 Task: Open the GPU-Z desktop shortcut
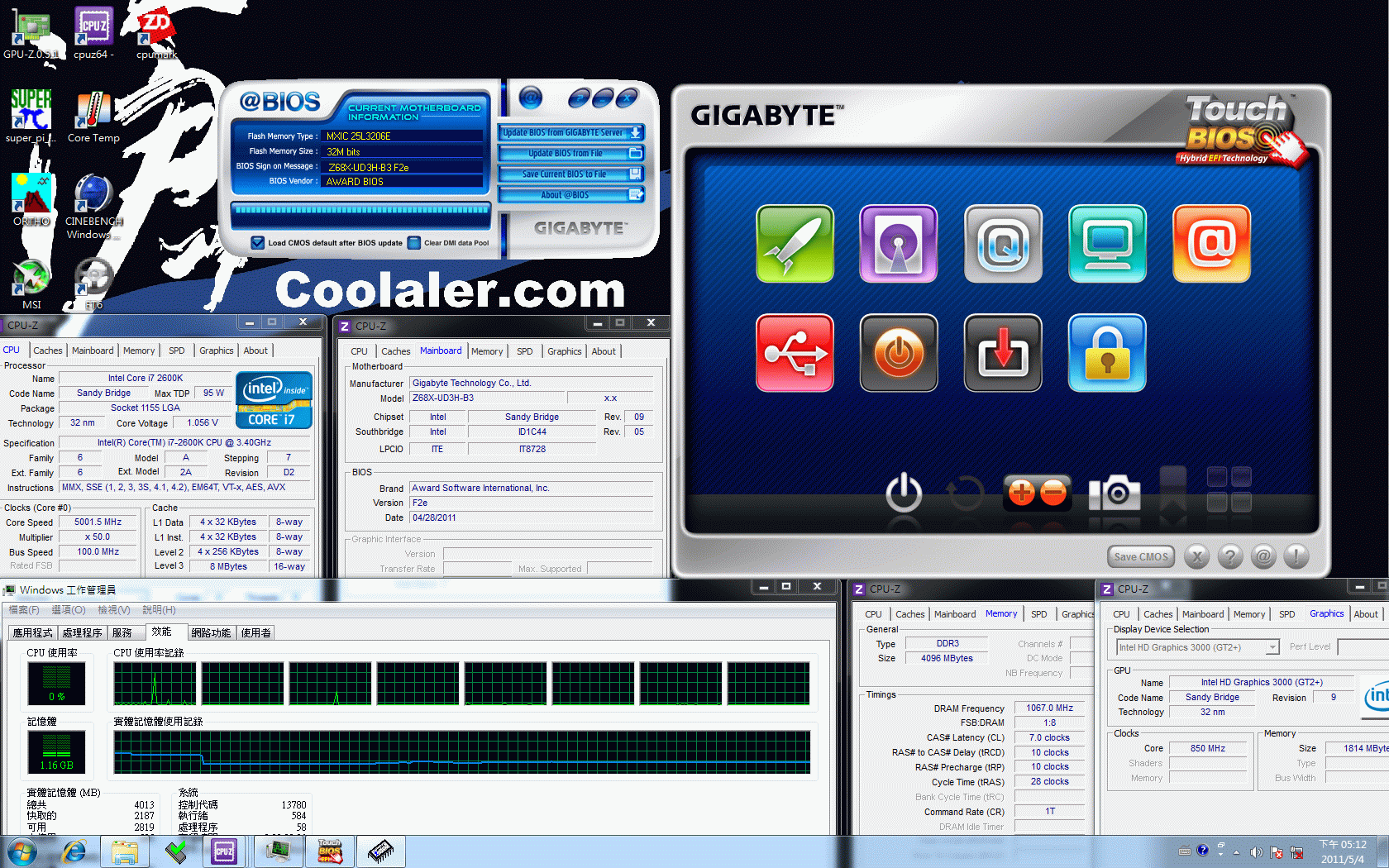[x=31, y=33]
